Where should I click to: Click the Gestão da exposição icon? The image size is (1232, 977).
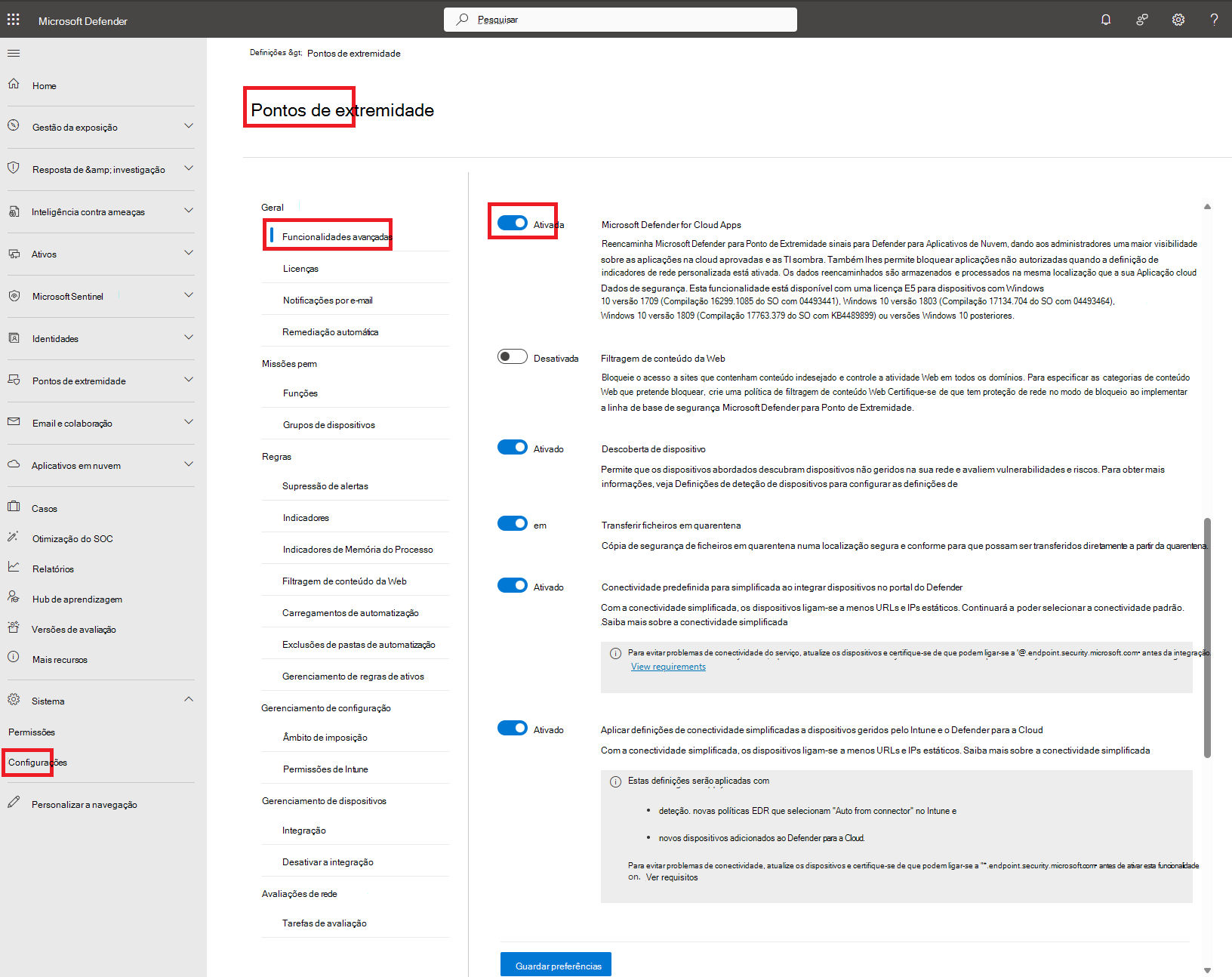pyautogui.click(x=14, y=125)
